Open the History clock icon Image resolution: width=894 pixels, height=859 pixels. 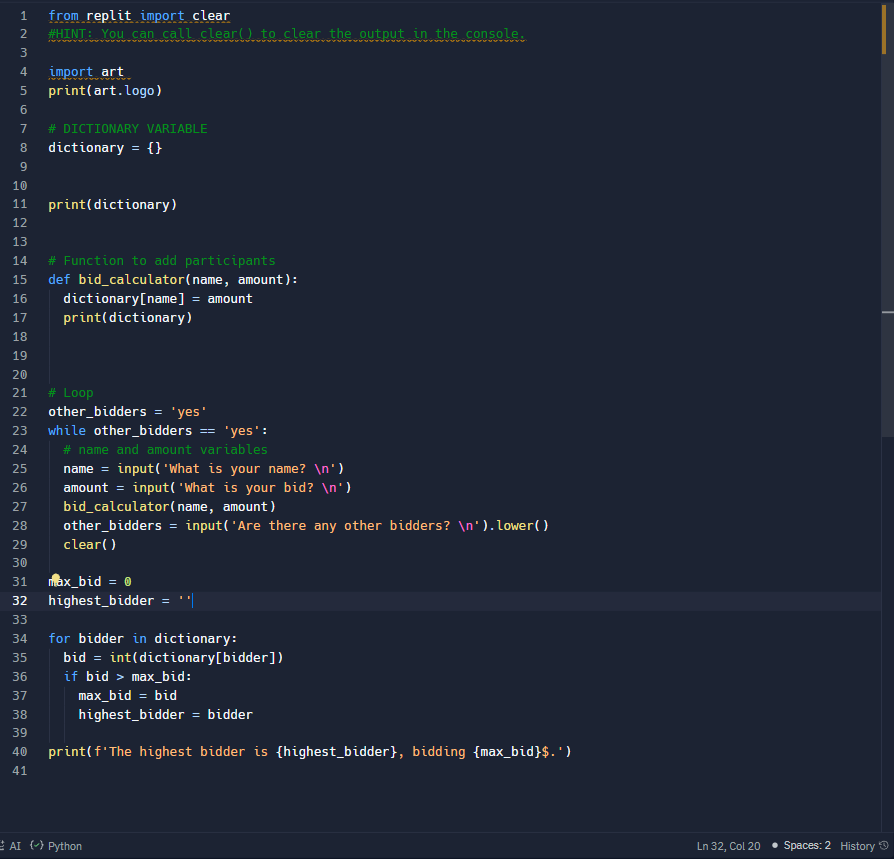click(884, 846)
